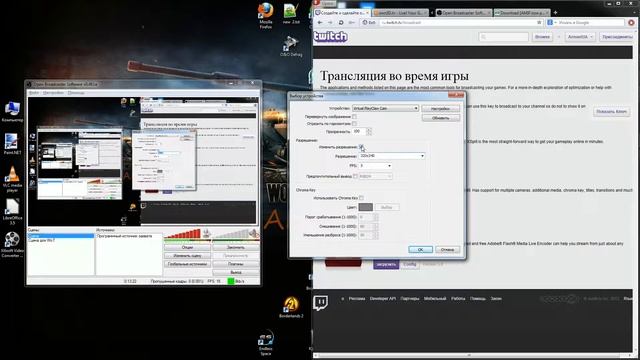
Task: Click the Twitch search field
Action: [504, 37]
